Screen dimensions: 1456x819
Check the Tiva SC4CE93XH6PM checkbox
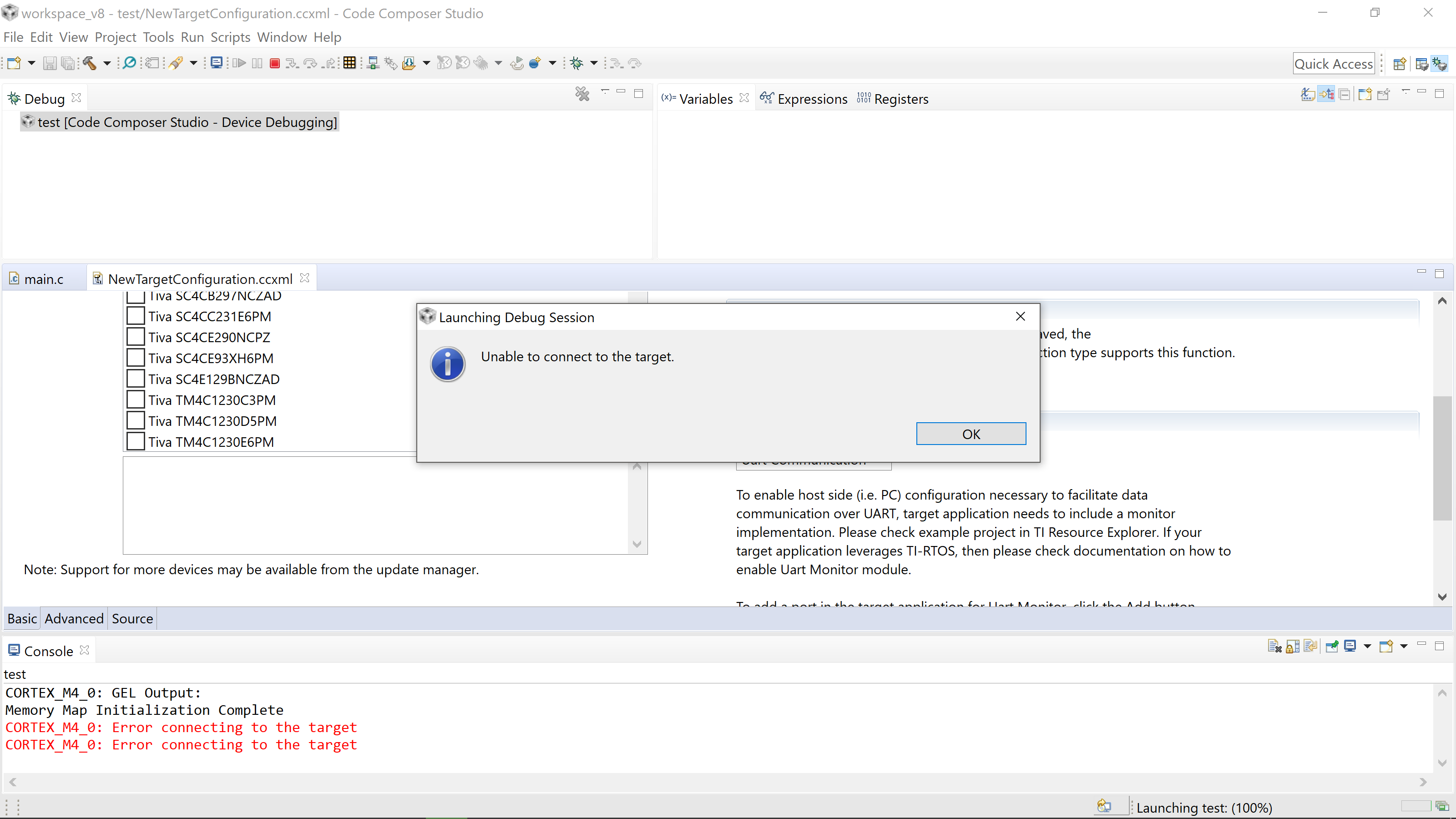tap(136, 357)
